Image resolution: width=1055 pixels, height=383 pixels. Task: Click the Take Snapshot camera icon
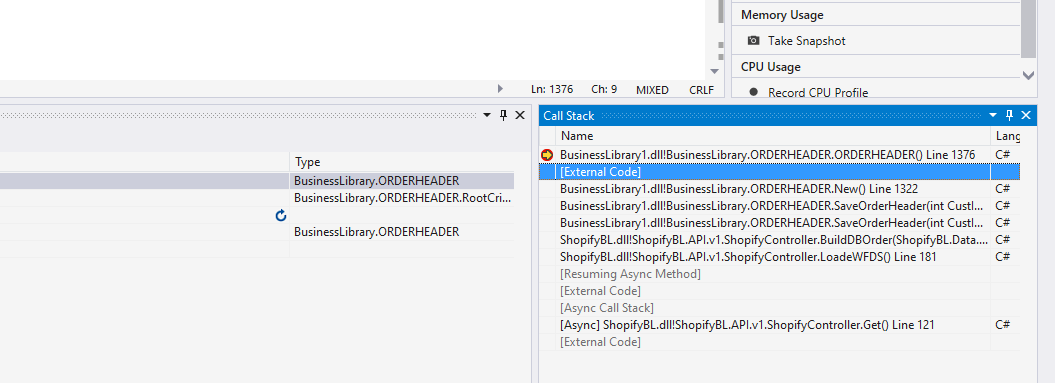[754, 41]
